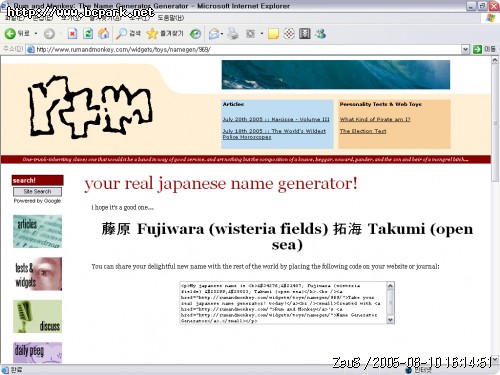Refresh the page with the green arrows icon
This screenshot has width=500, height=375.
(88, 34)
